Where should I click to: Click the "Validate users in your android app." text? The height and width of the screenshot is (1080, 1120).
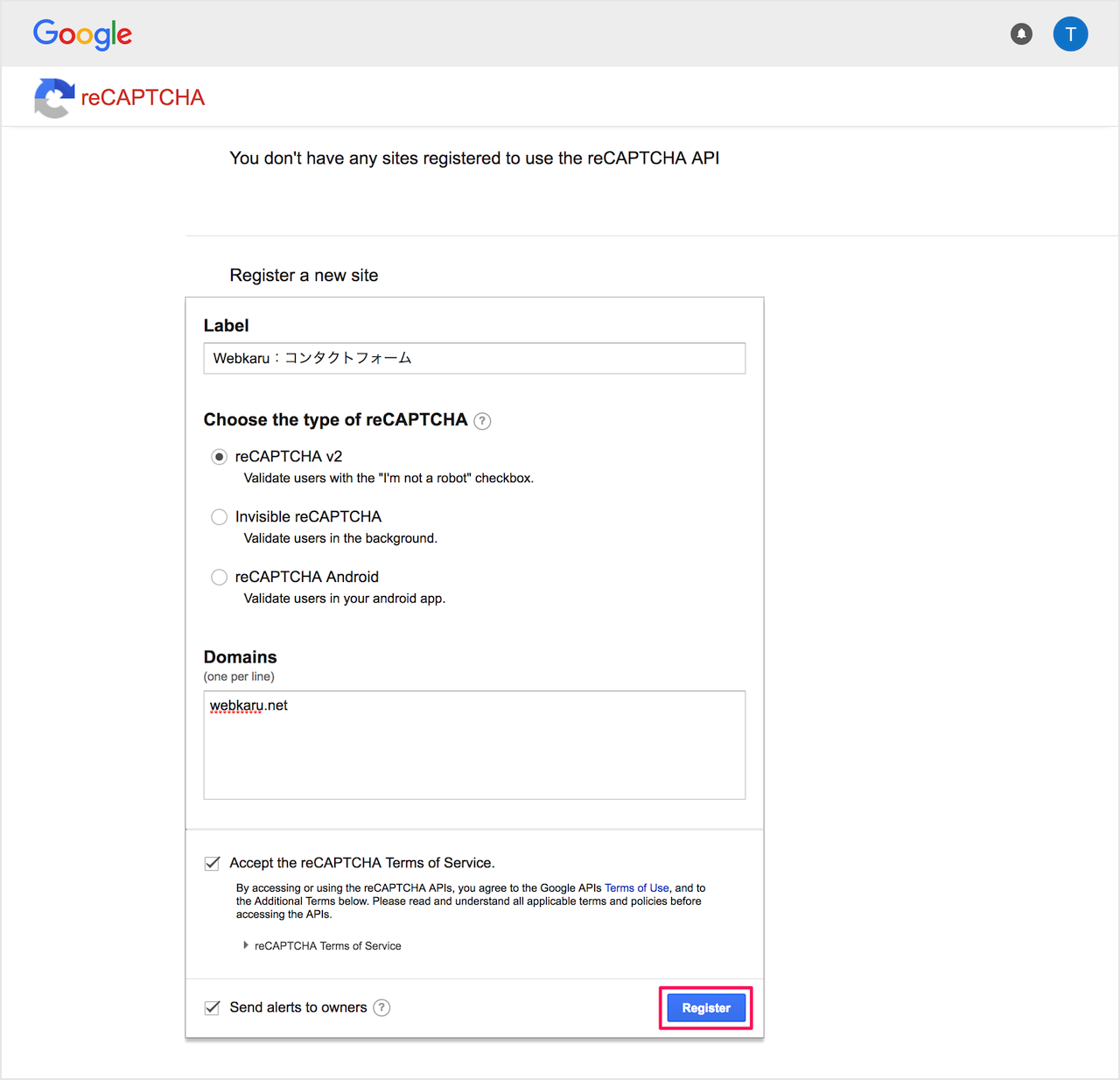pyautogui.click(x=345, y=599)
